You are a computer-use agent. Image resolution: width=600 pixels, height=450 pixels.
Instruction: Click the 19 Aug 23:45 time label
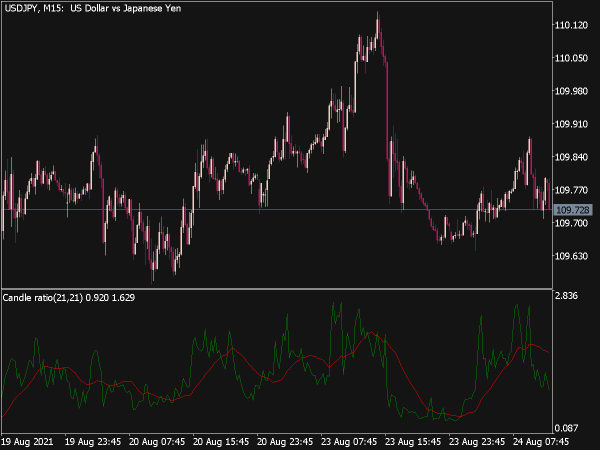(x=93, y=441)
